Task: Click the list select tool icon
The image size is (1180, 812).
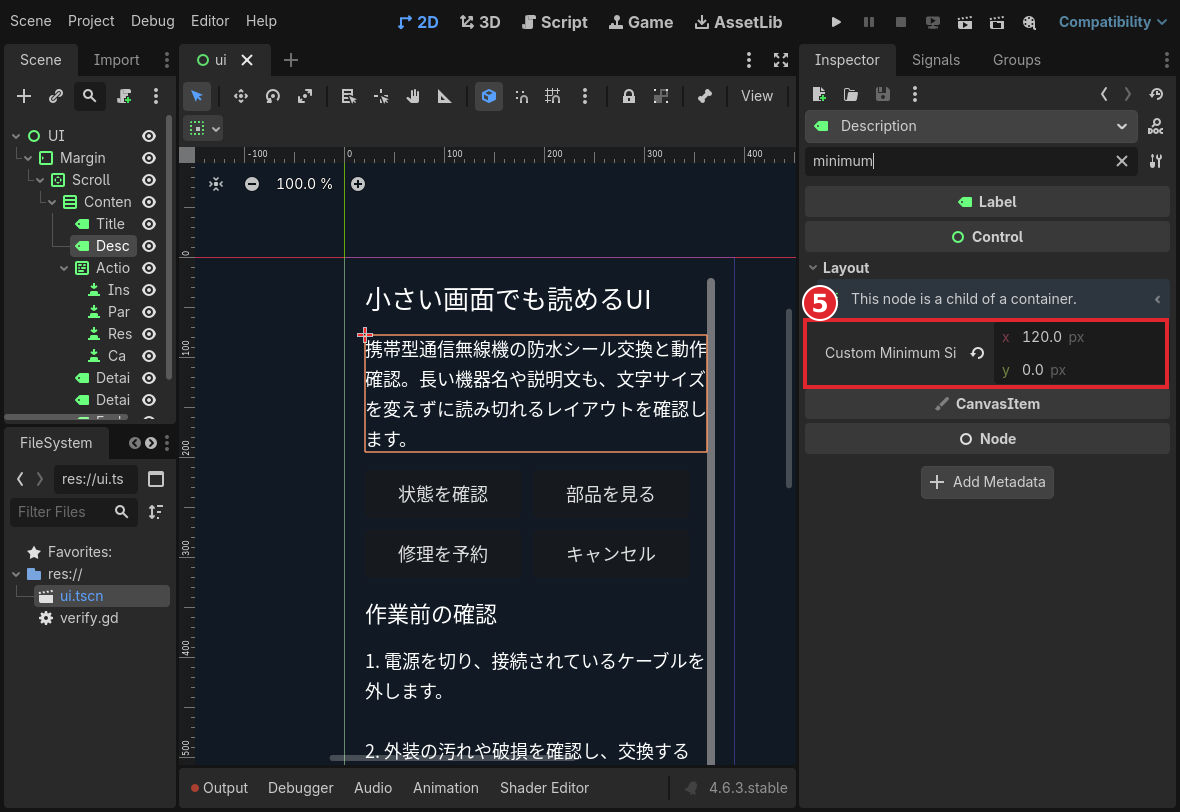Action: tap(348, 96)
